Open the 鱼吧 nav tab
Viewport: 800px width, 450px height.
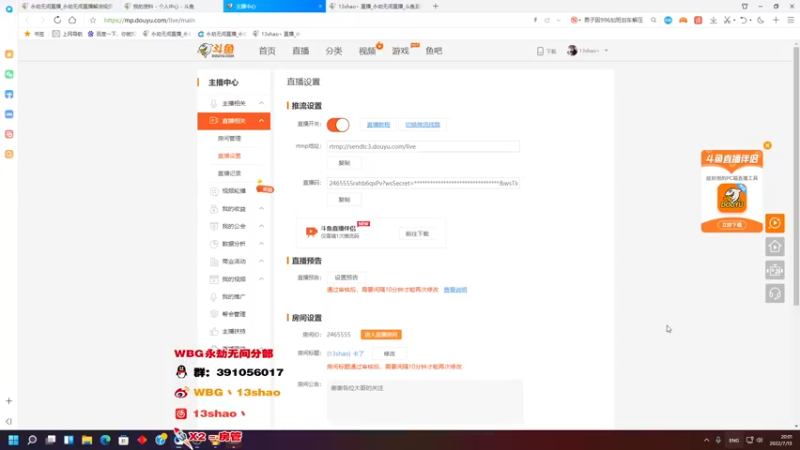click(434, 51)
